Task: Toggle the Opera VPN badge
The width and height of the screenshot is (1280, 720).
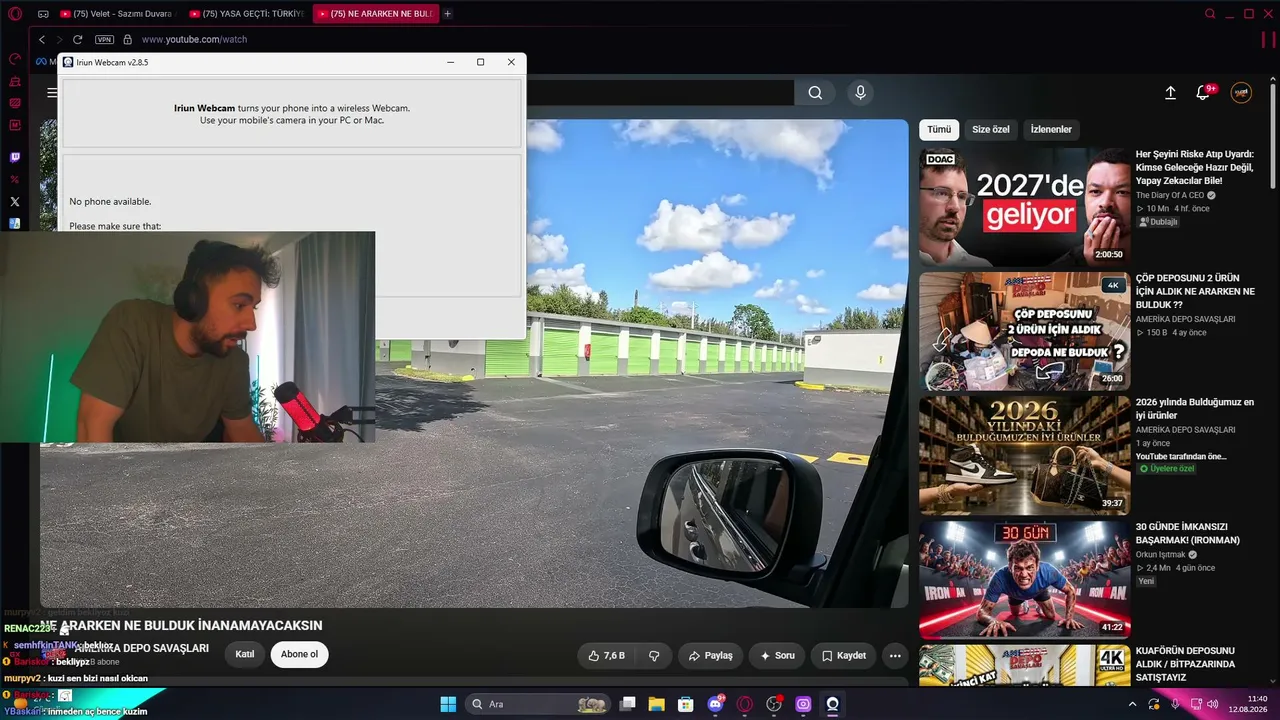Action: coord(104,39)
